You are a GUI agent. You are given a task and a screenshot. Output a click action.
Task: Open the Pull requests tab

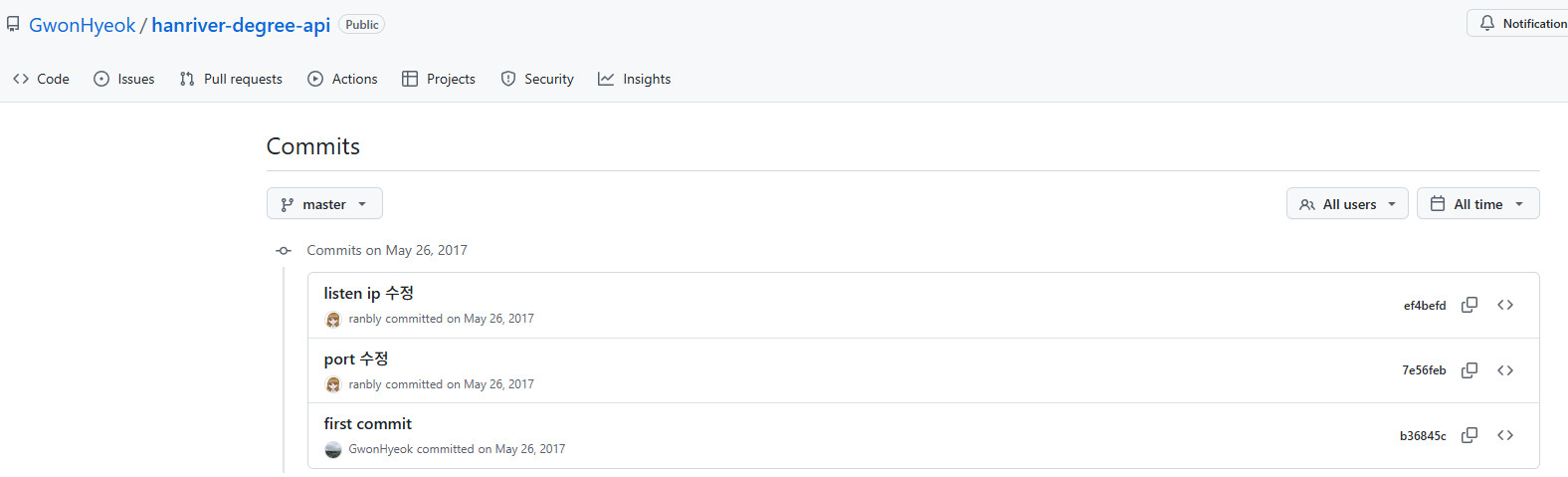click(231, 79)
